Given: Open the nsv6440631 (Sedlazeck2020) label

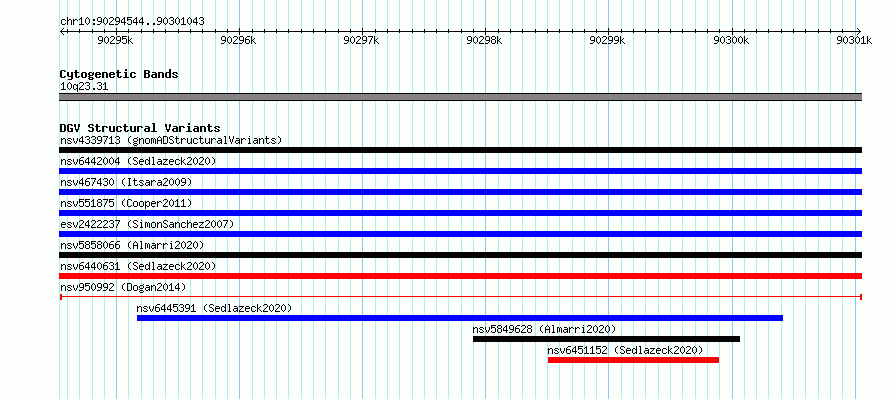Looking at the screenshot, I should tap(138, 266).
